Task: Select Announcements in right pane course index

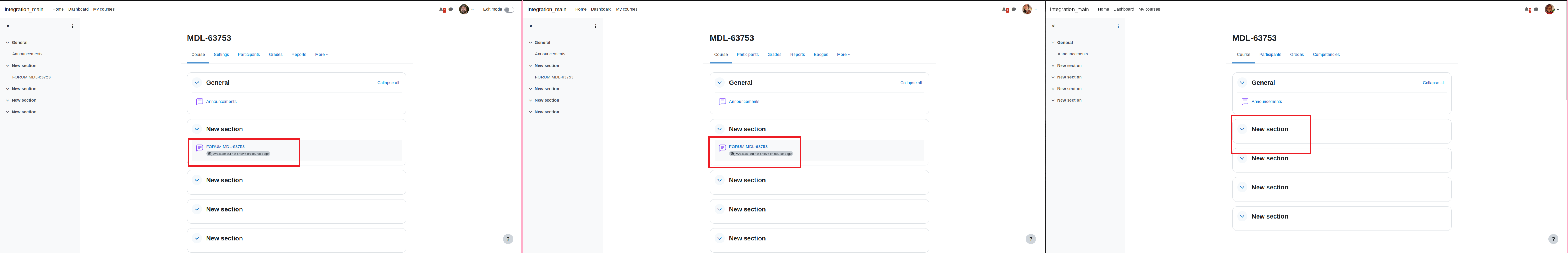Action: click(x=1073, y=54)
